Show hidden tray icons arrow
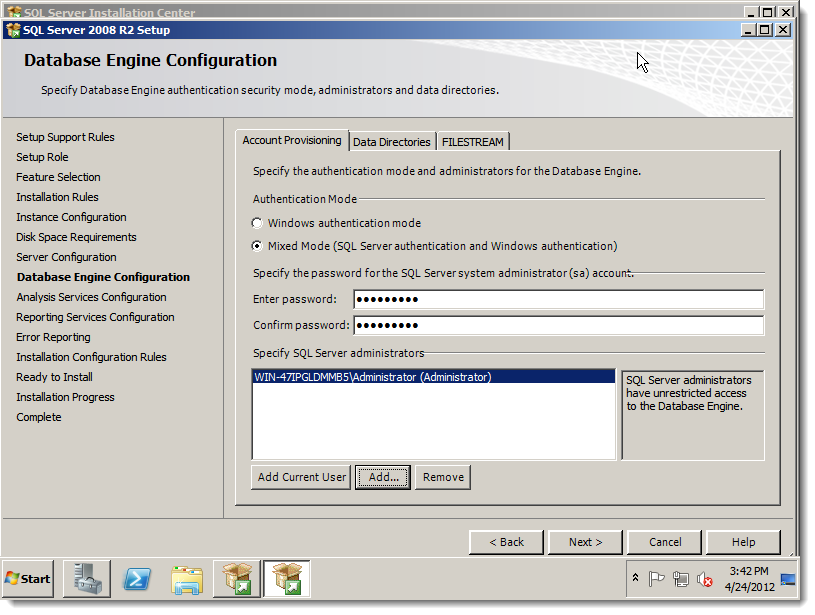This screenshot has height=615, width=815. coord(635,577)
